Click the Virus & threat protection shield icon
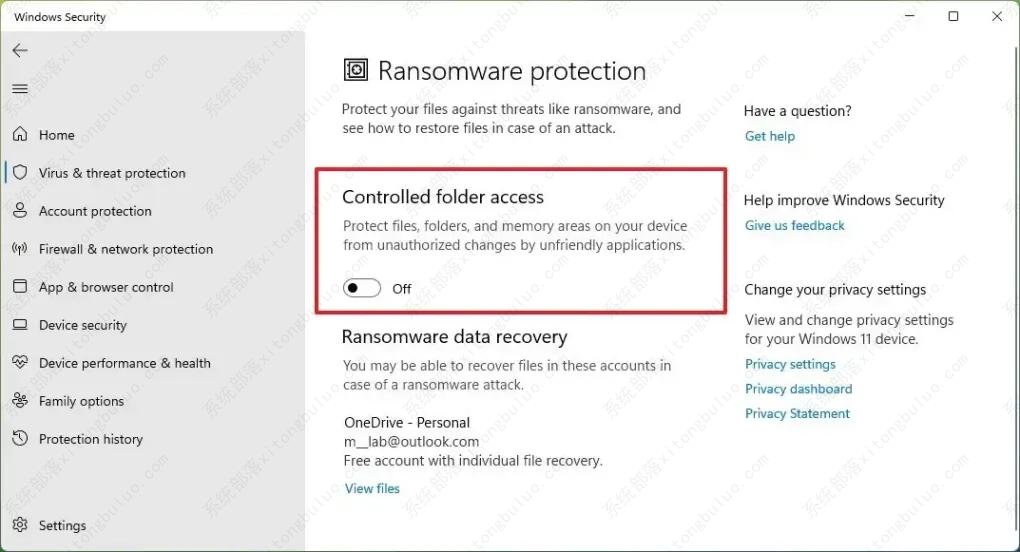 tap(20, 173)
